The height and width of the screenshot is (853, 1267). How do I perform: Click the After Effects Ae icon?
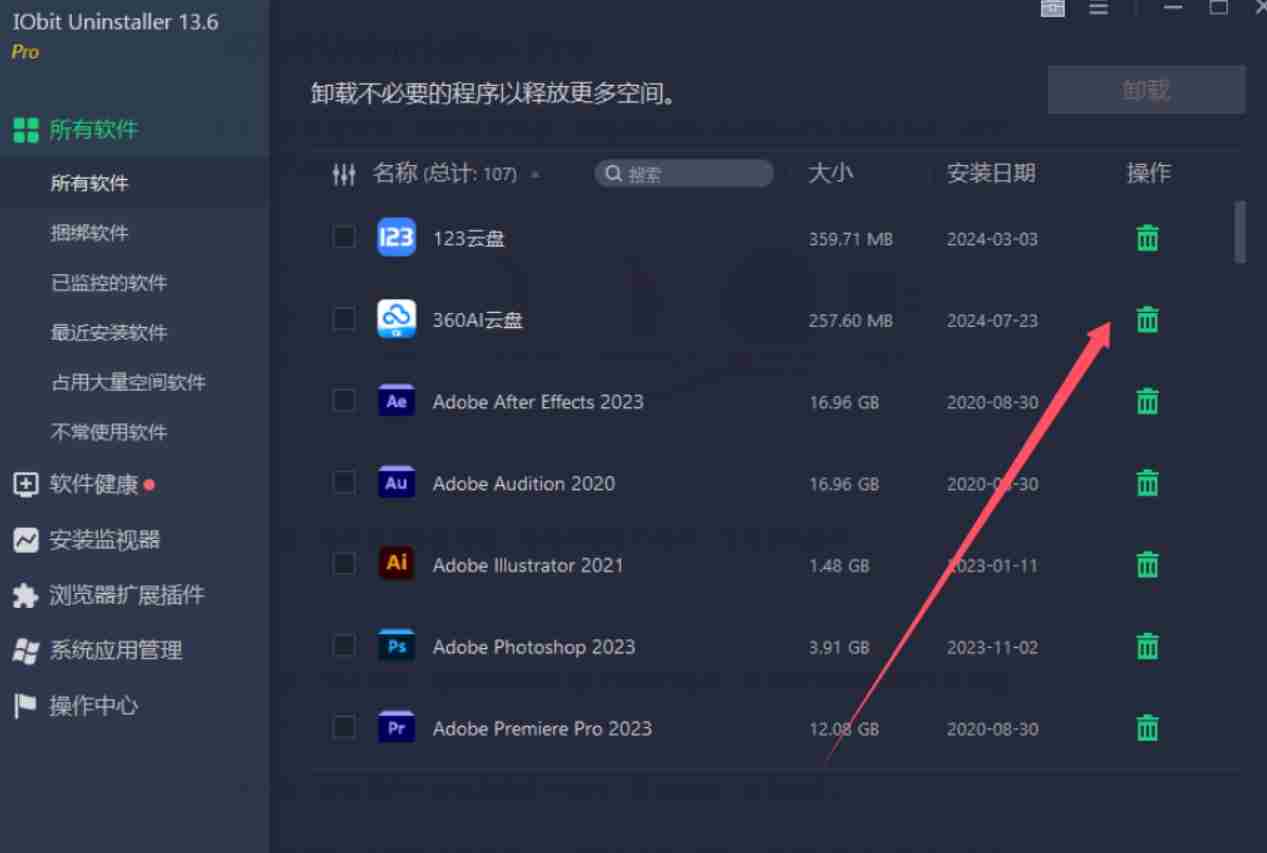pyautogui.click(x=396, y=402)
